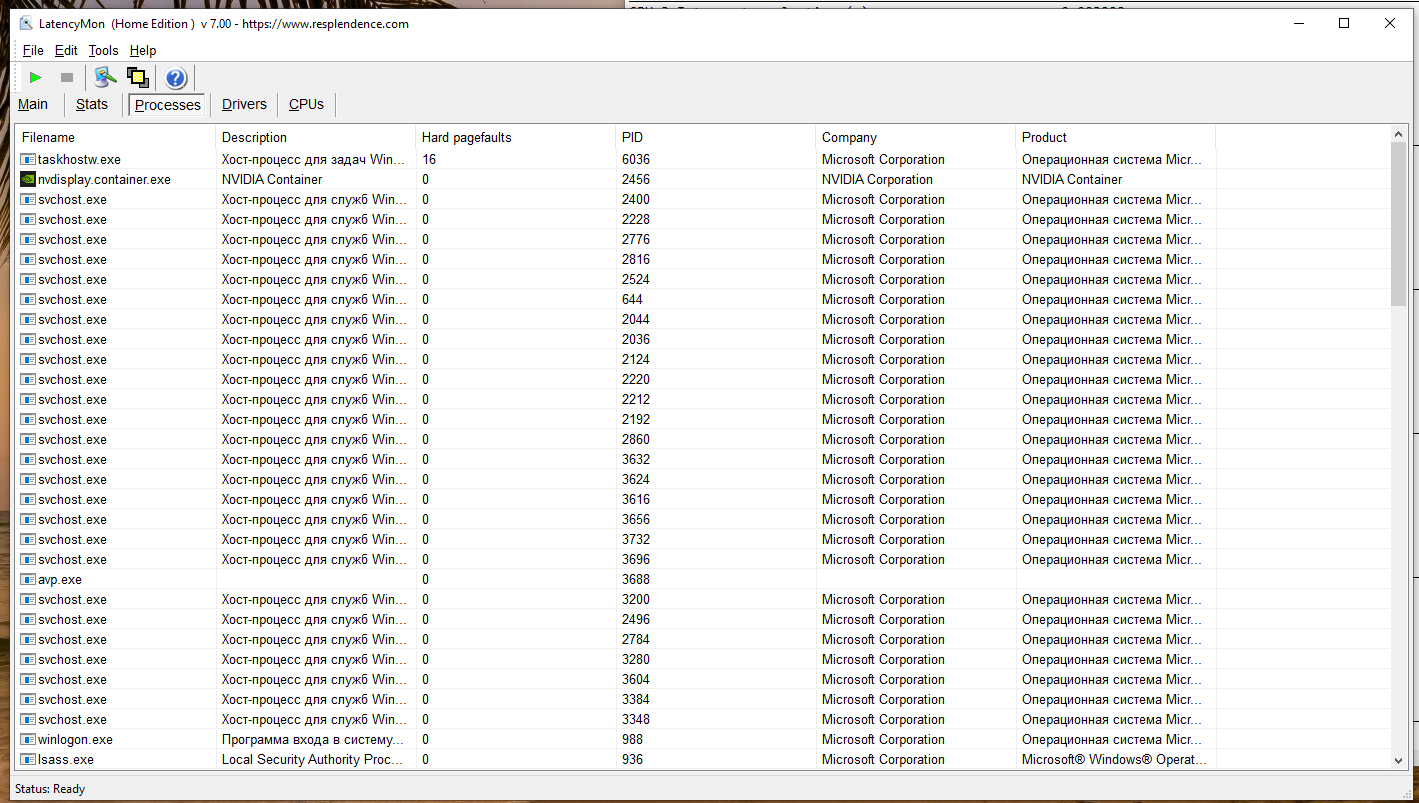Click the LatencyMon title bar app icon

pyautogui.click(x=25, y=24)
